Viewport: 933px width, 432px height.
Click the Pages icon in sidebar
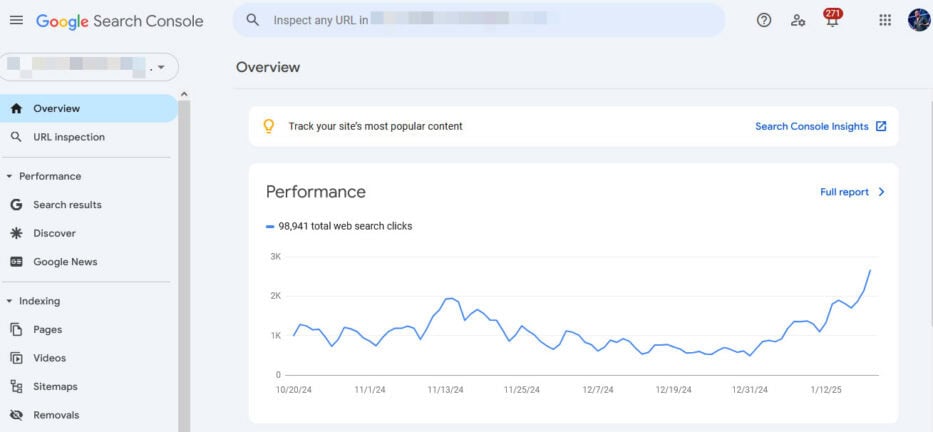[16, 330]
